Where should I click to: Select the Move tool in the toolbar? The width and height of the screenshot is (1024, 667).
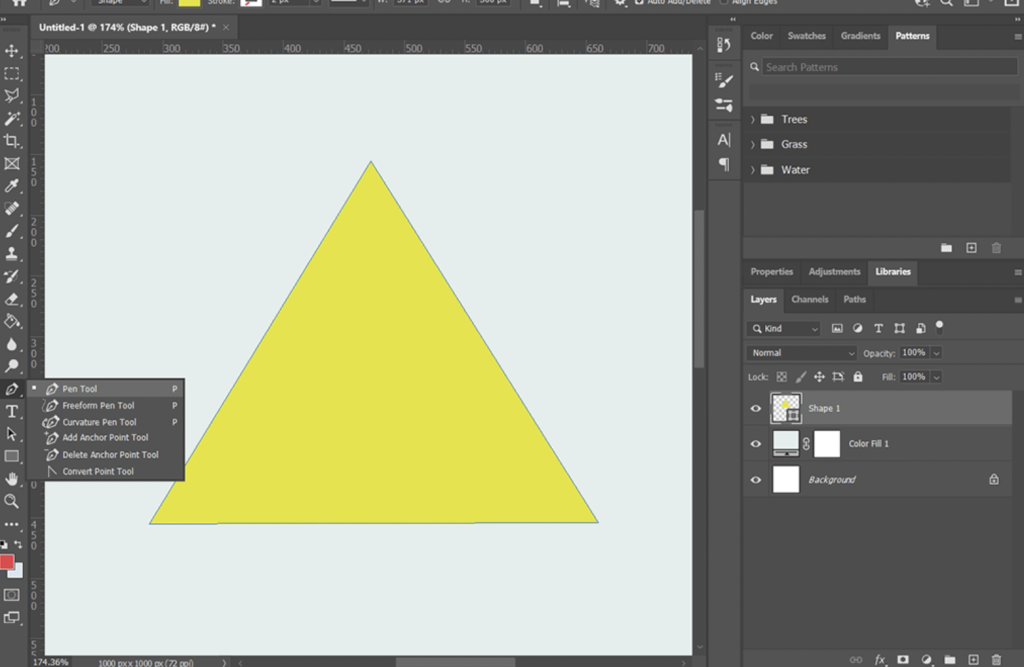click(x=12, y=51)
